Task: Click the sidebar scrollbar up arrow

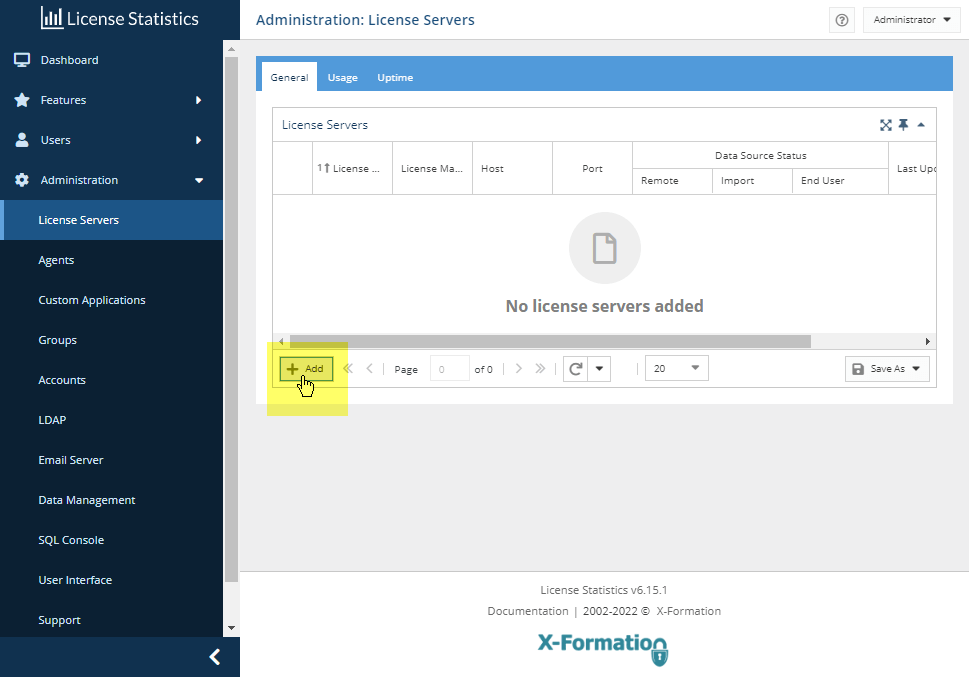Action: pos(231,49)
